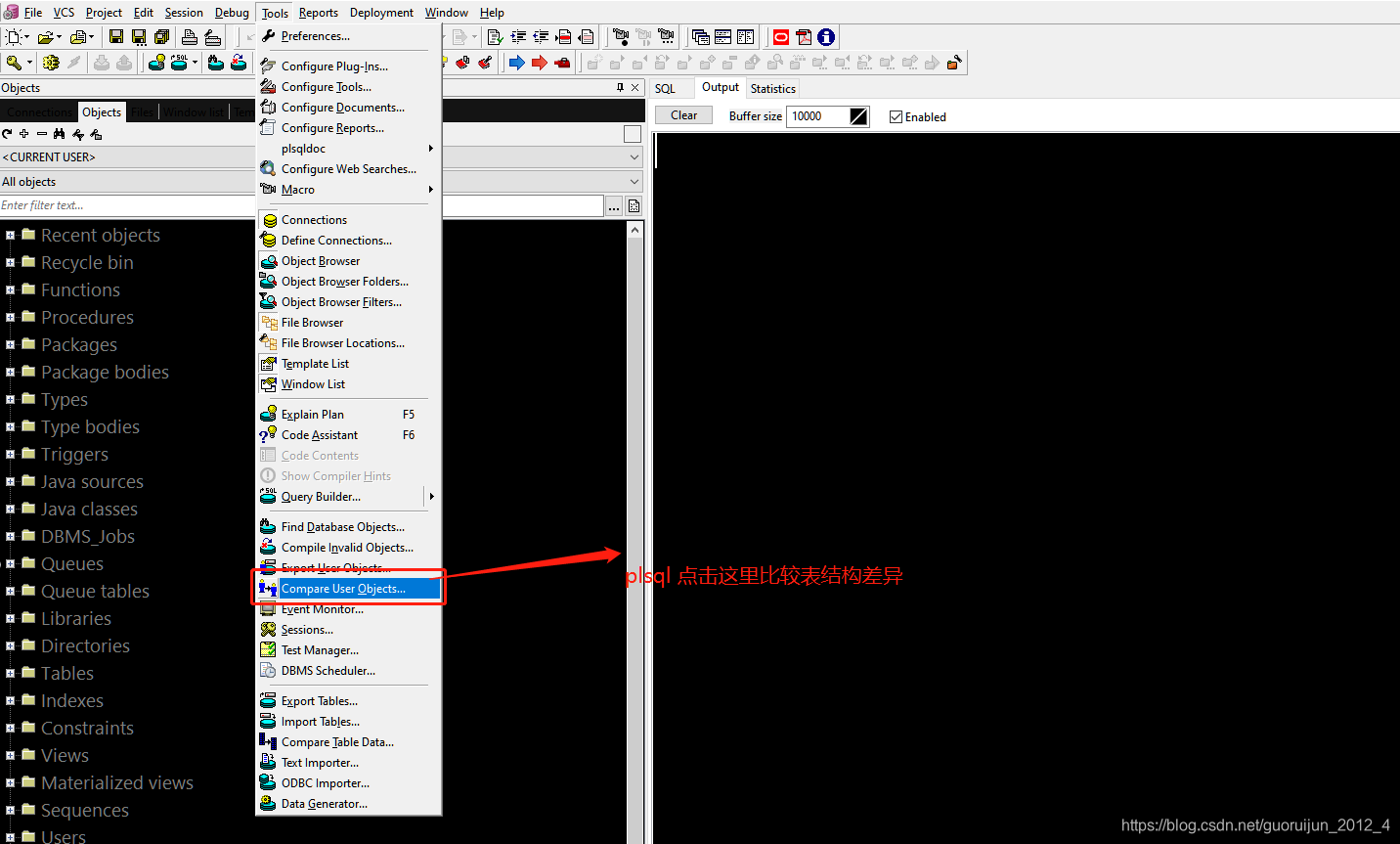Open the Session menu in menu bar
Viewport: 1400px width, 844px height.
(184, 13)
